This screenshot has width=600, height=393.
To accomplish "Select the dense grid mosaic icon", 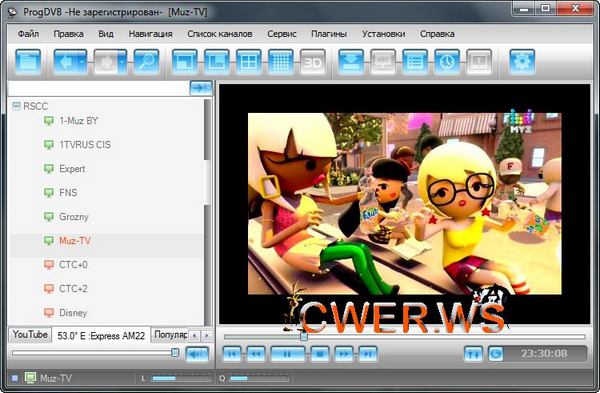I will click(x=281, y=62).
